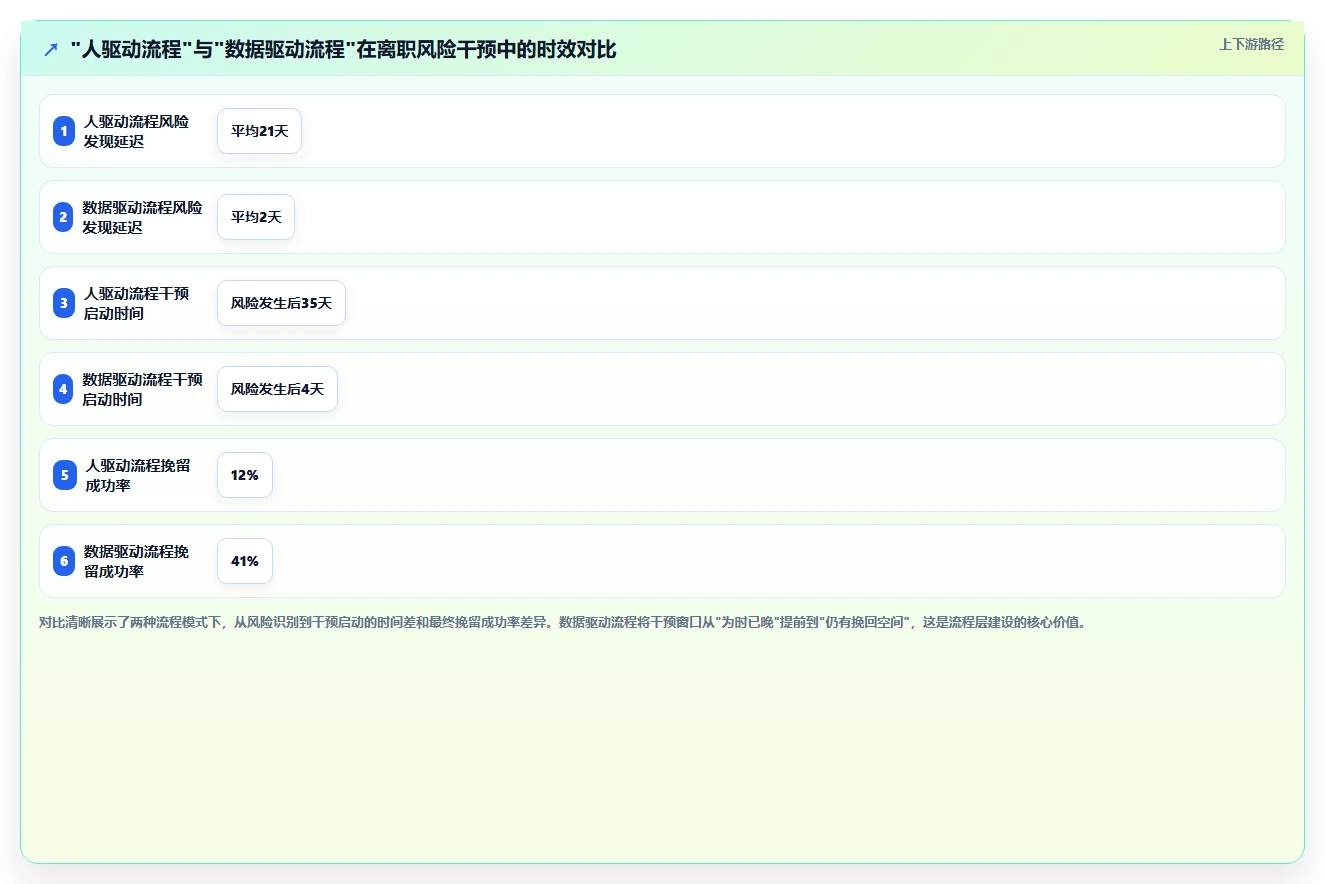Click the 数据驱动流程风险发现延迟 label
The width and height of the screenshot is (1325, 884).
[x=142, y=217]
